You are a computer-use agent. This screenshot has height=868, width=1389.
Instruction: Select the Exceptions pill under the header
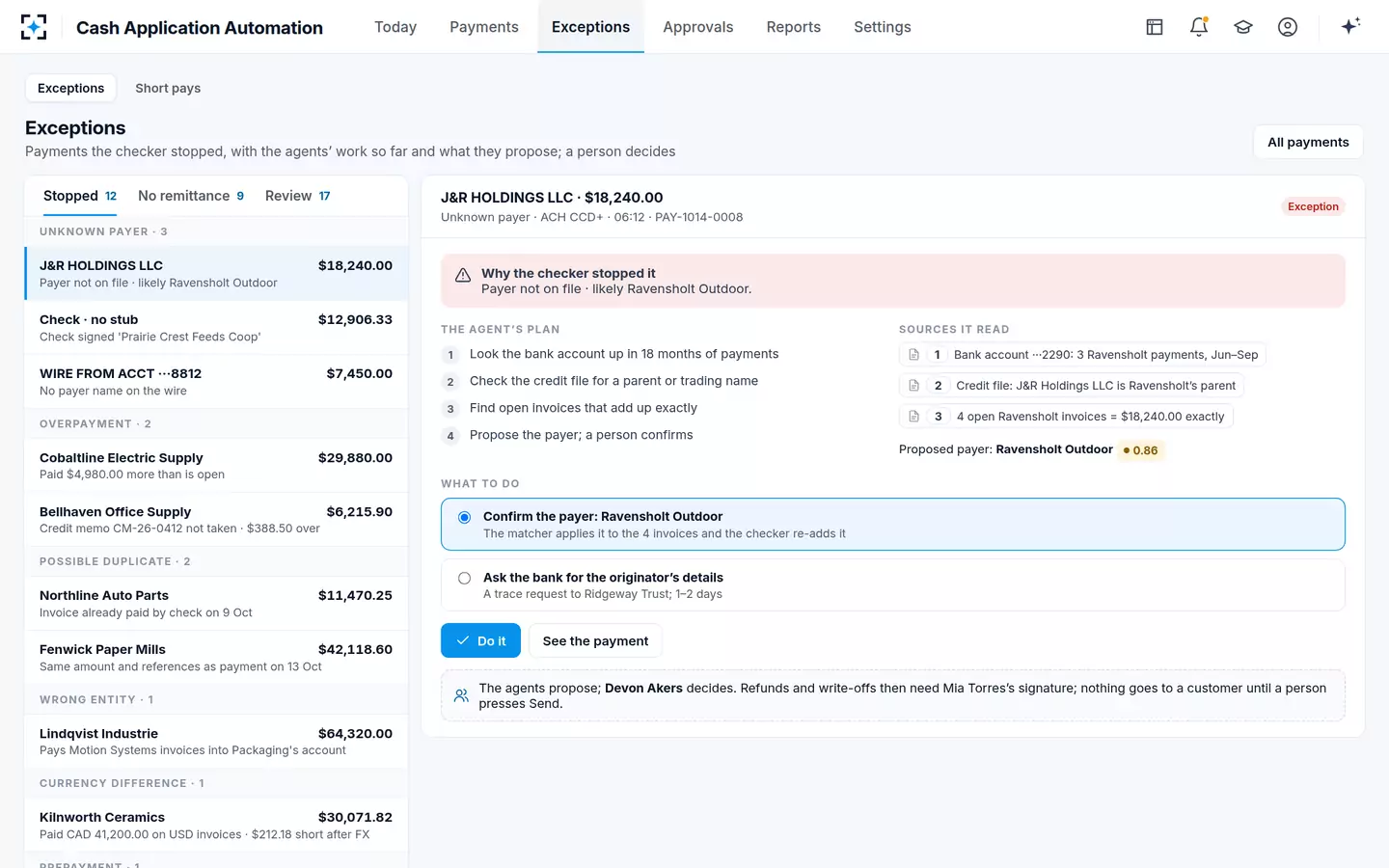point(71,88)
